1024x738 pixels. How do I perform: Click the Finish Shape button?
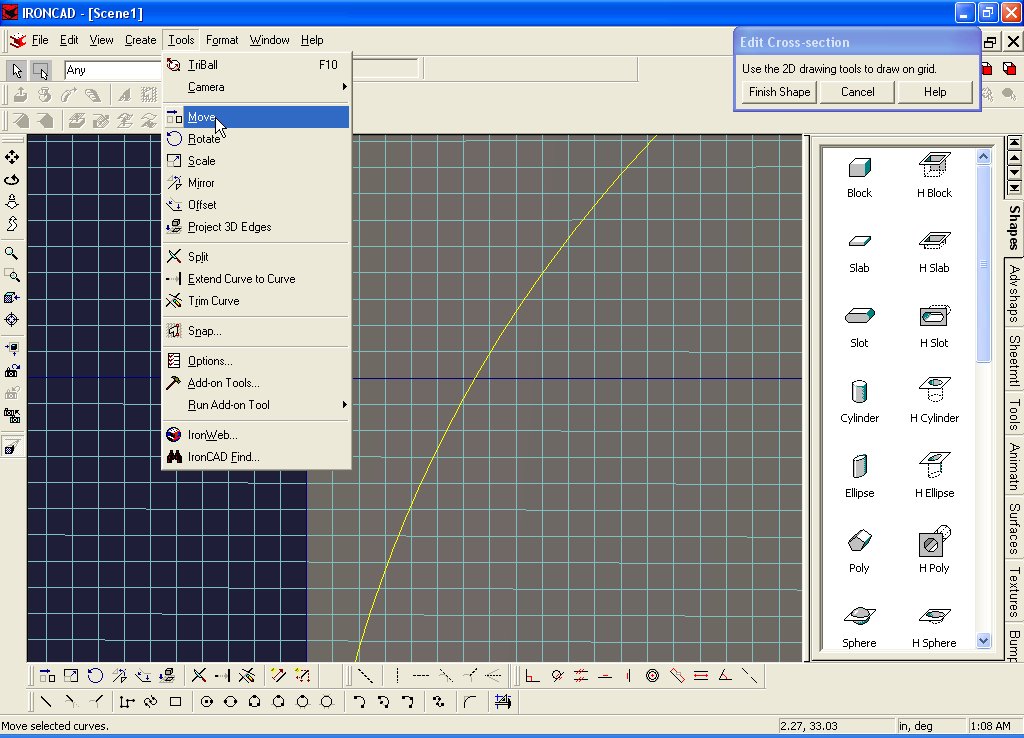779,92
